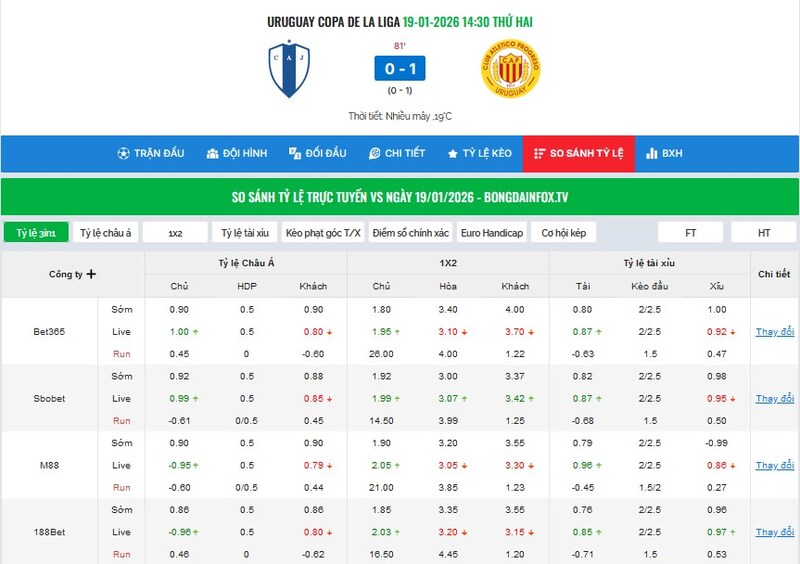Choose FT full-time odds
The height and width of the screenshot is (564, 800).
click(690, 232)
